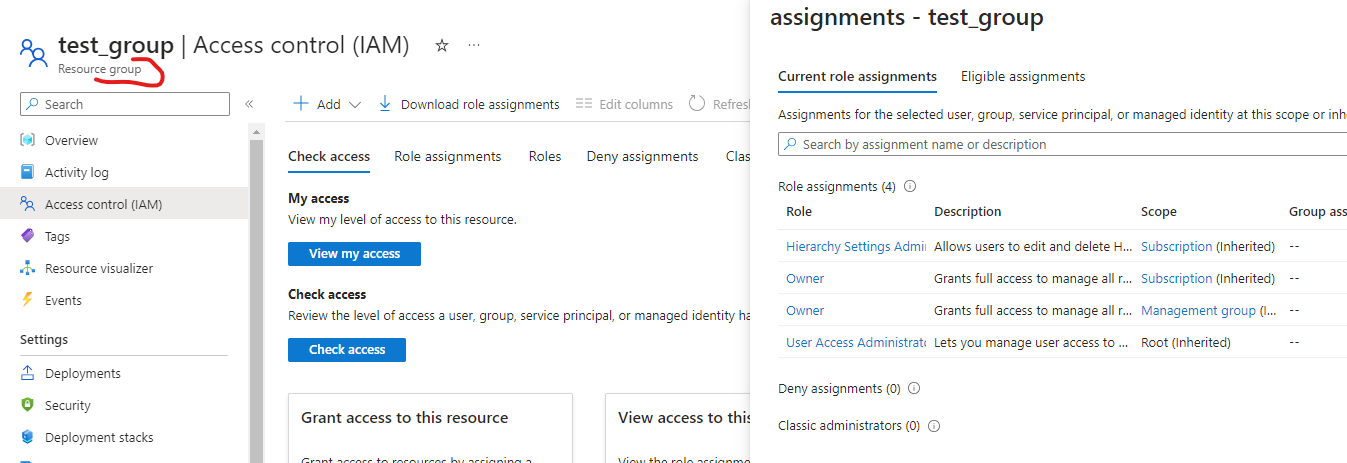Click the Resource visualizer icon
Viewport: 1347px width, 463px height.
tap(28, 268)
